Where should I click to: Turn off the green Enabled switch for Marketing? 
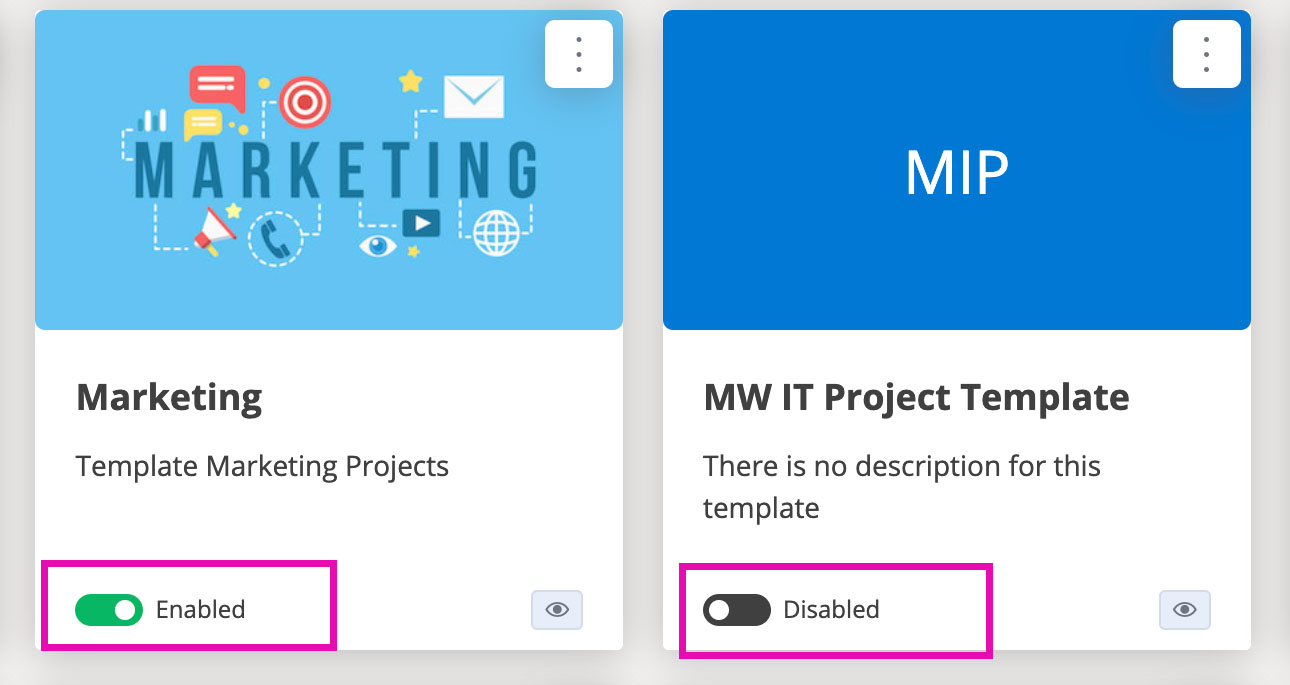109,610
